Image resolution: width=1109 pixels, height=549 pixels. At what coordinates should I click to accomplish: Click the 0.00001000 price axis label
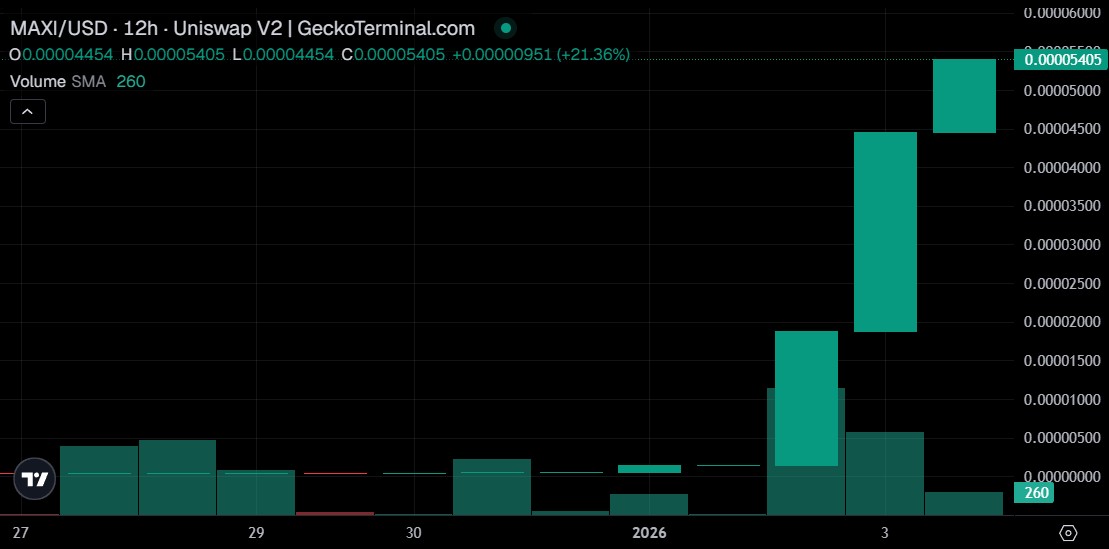1062,400
